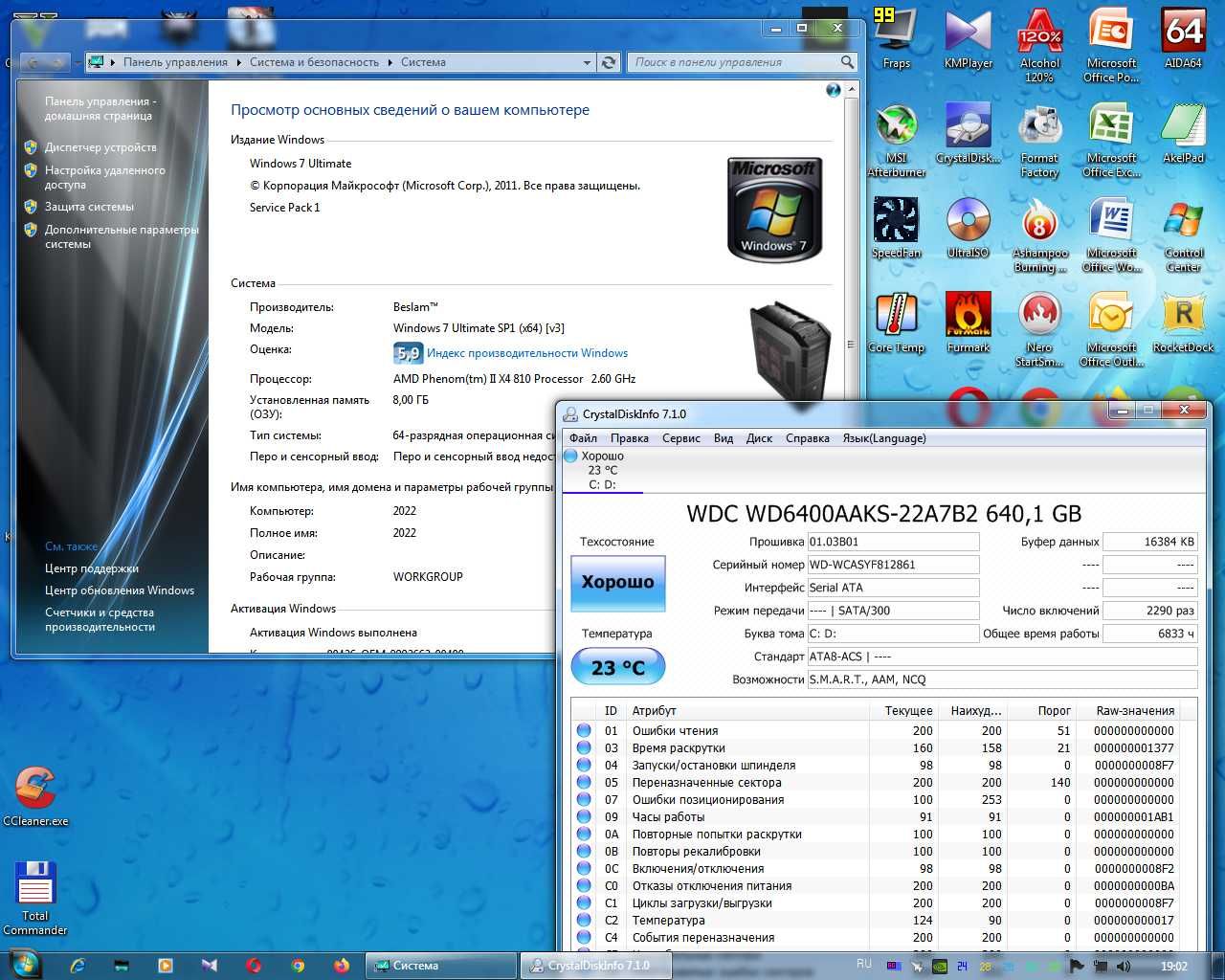Open the Файл menu in CrystalDiskInfo

click(583, 438)
